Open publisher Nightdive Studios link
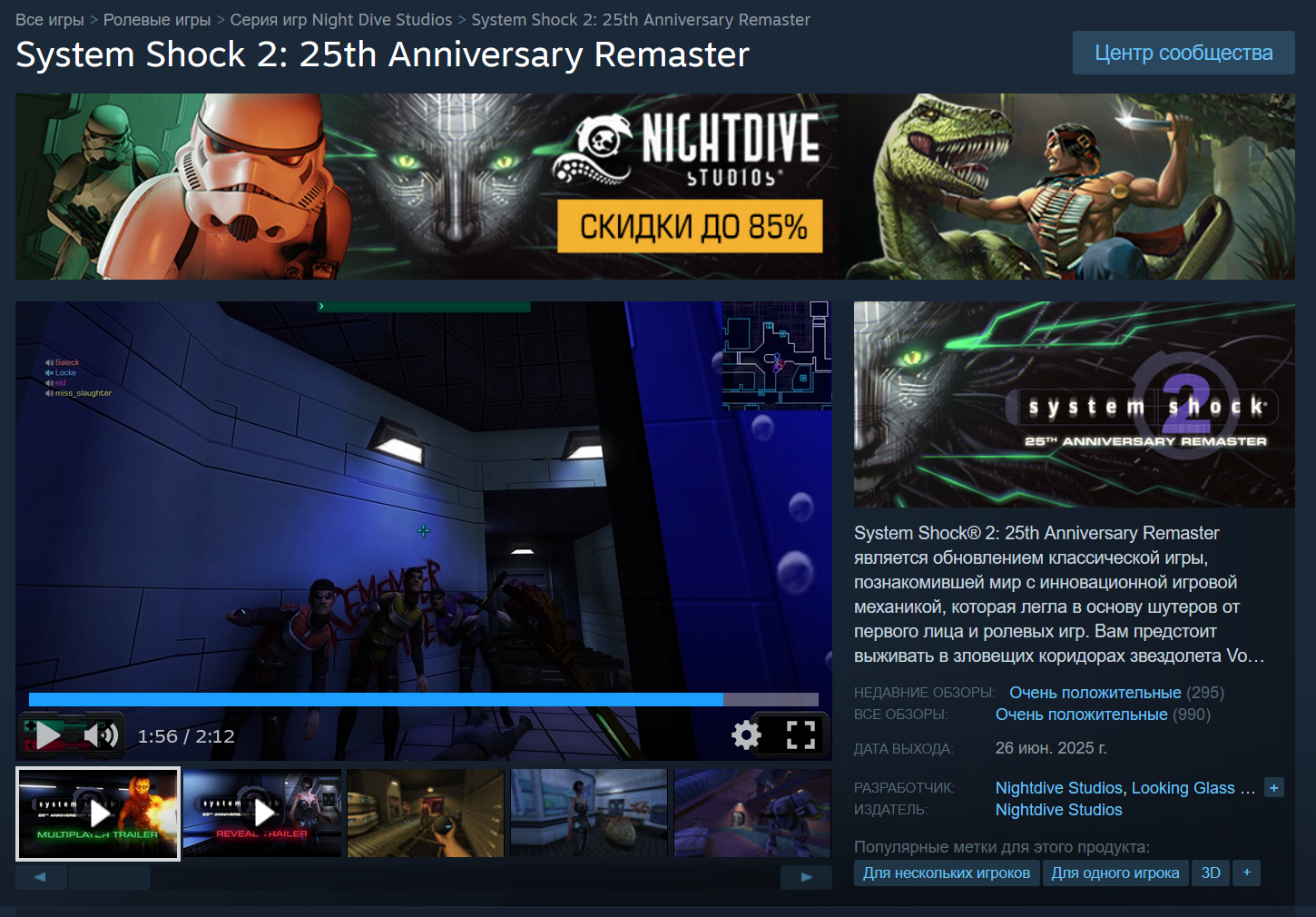Screen dimensions: 1316x917 [x=1059, y=810]
